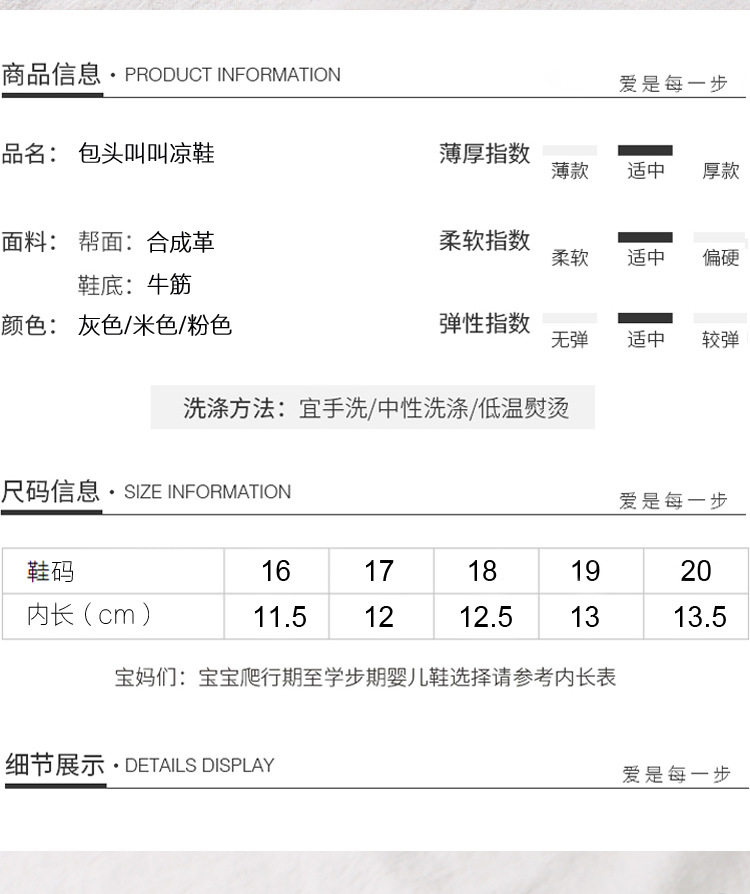Select the 无弹 option text

click(569, 340)
